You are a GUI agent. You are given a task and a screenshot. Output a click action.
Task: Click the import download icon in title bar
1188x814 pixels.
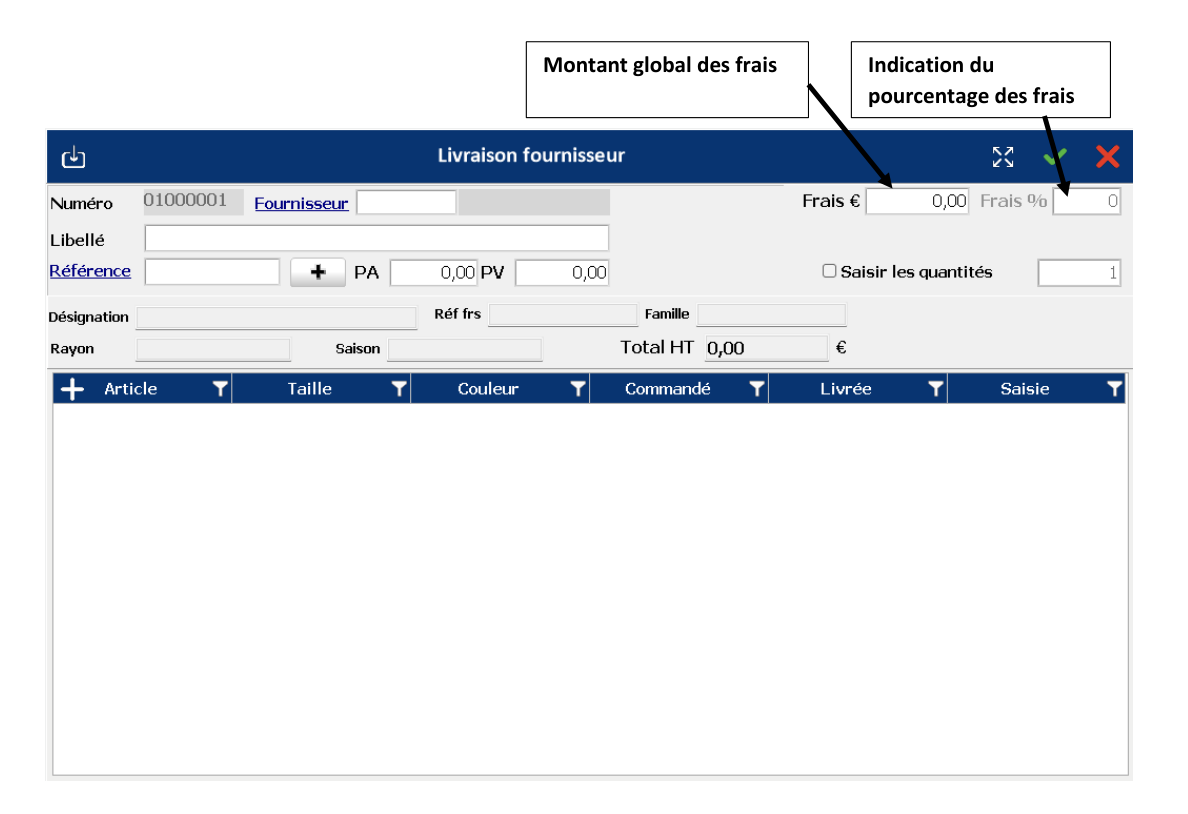click(x=73, y=157)
